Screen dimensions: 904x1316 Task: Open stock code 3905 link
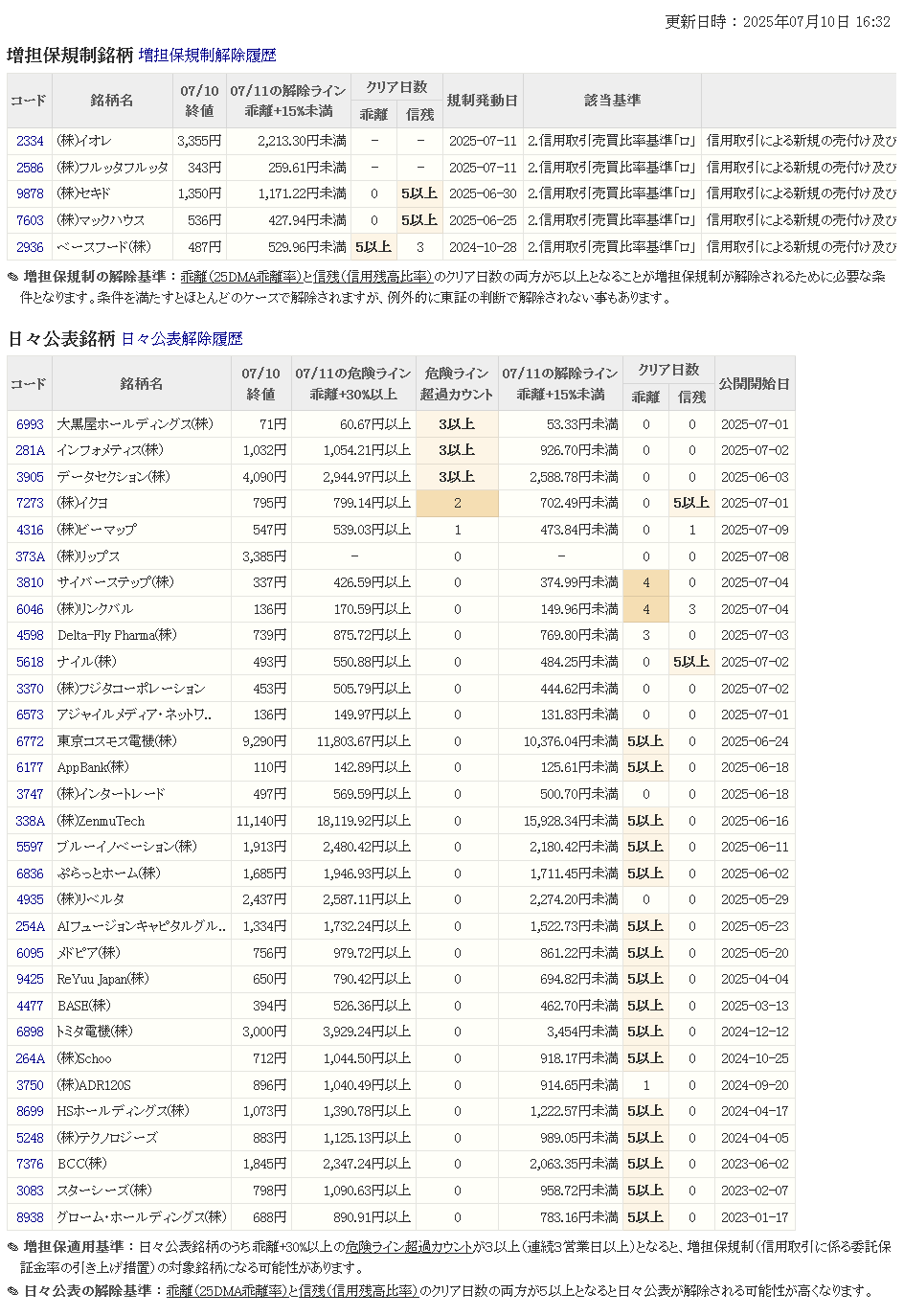[30, 477]
